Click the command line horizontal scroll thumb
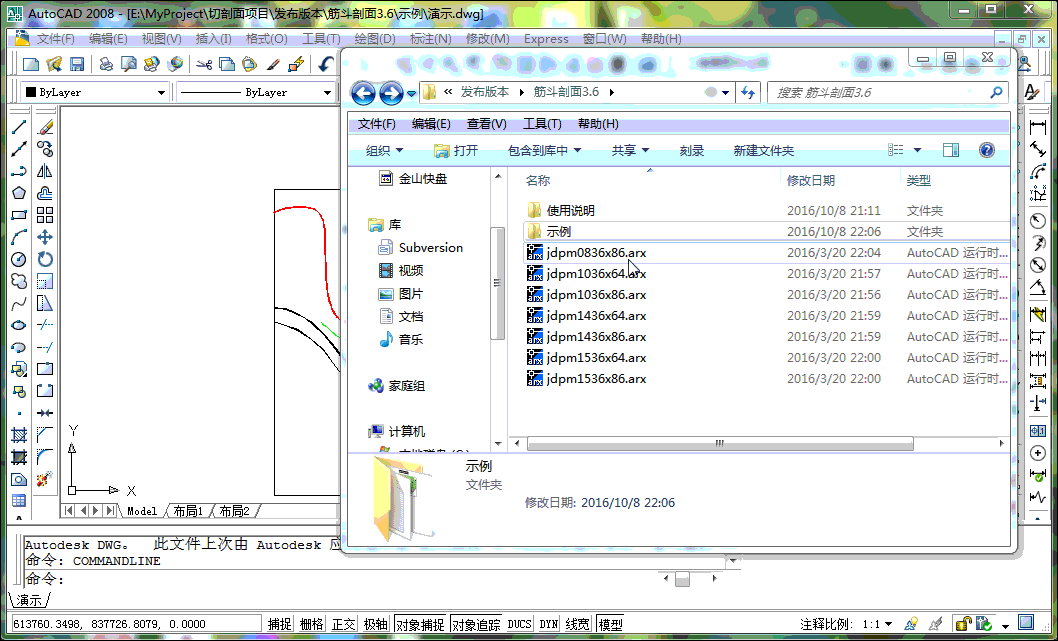 click(683, 579)
